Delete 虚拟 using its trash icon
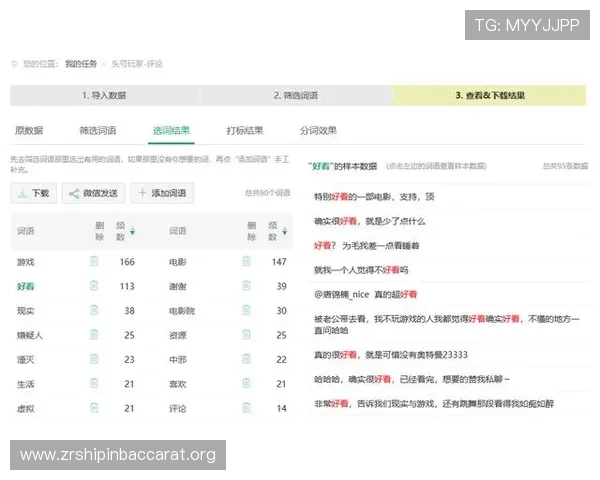 tap(94, 408)
